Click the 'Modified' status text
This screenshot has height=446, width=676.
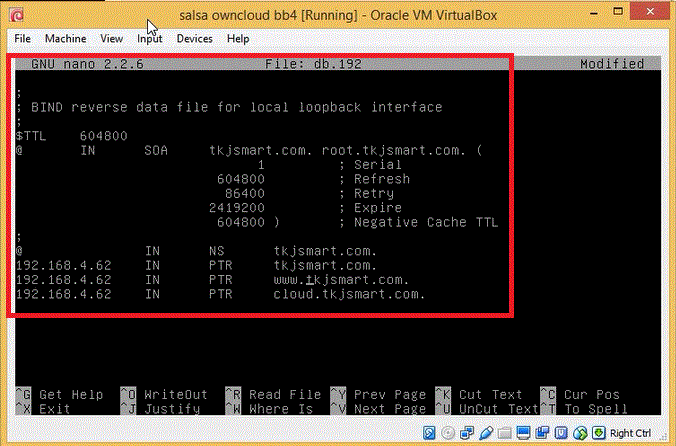coord(612,64)
